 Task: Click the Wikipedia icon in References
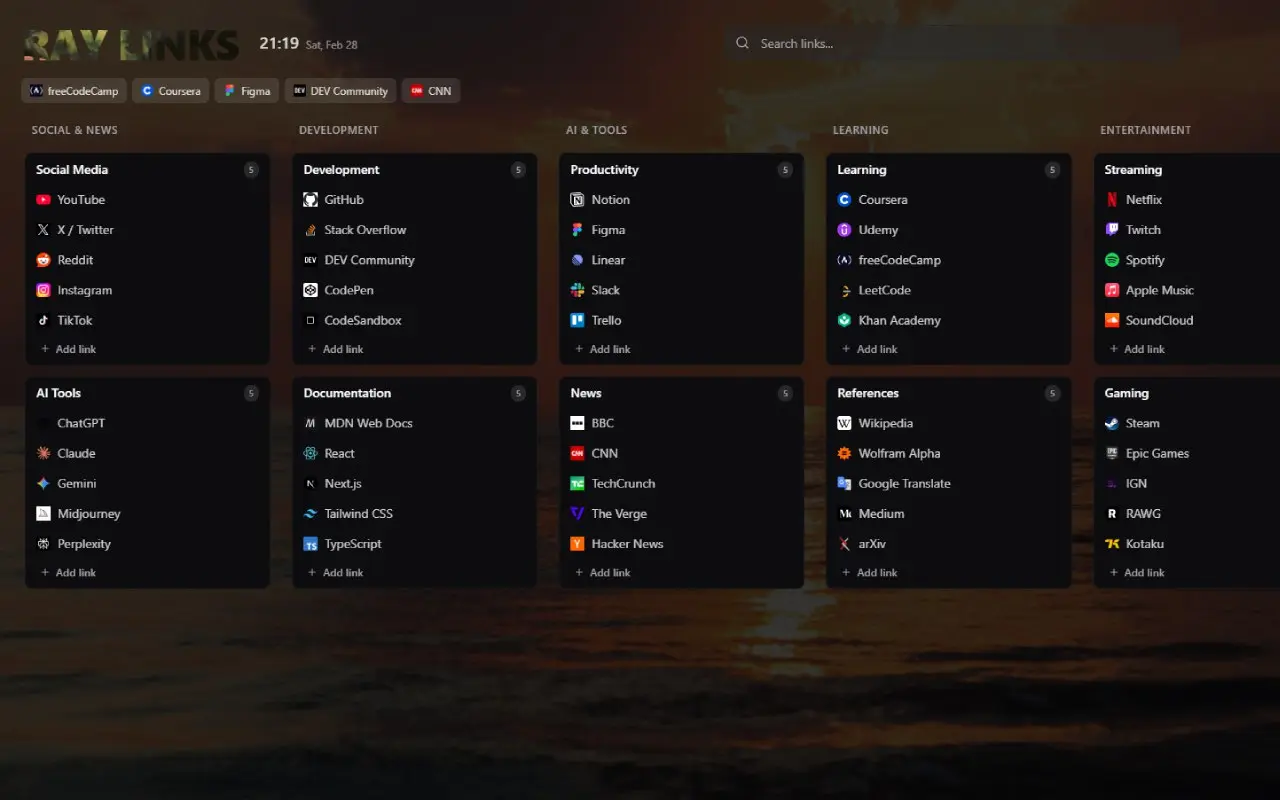point(844,423)
